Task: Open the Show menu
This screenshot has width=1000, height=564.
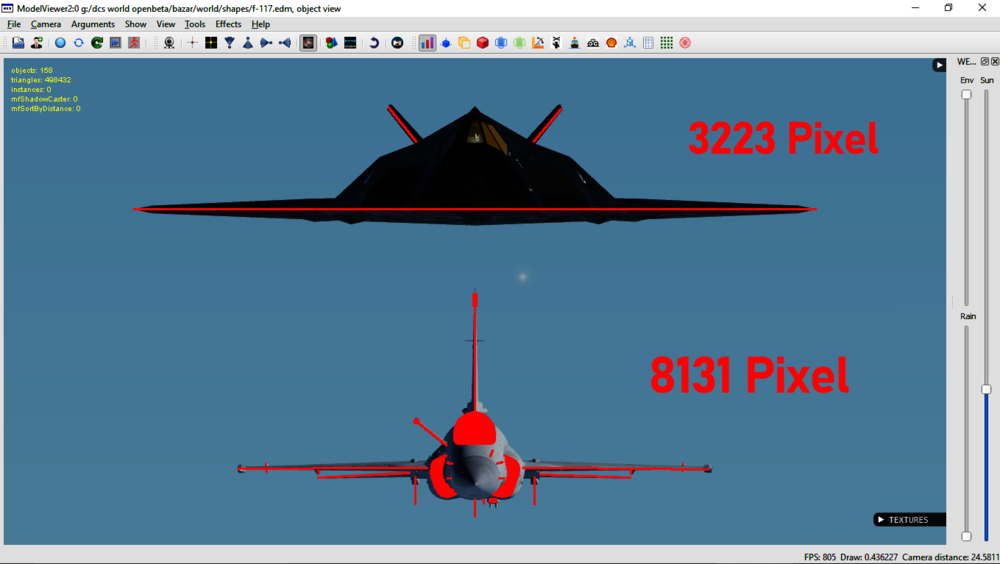Action: pos(135,24)
